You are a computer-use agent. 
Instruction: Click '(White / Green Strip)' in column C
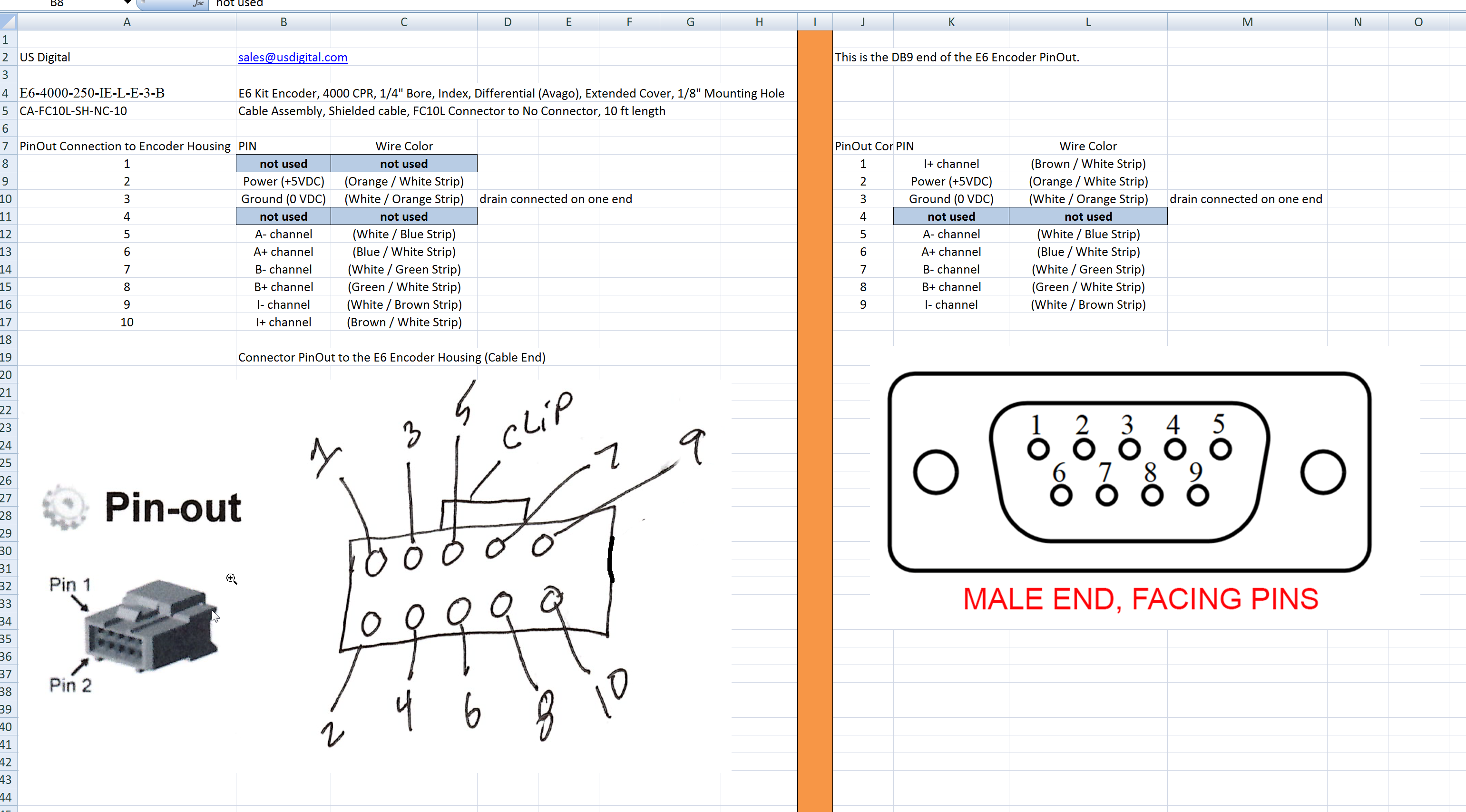[x=403, y=270]
